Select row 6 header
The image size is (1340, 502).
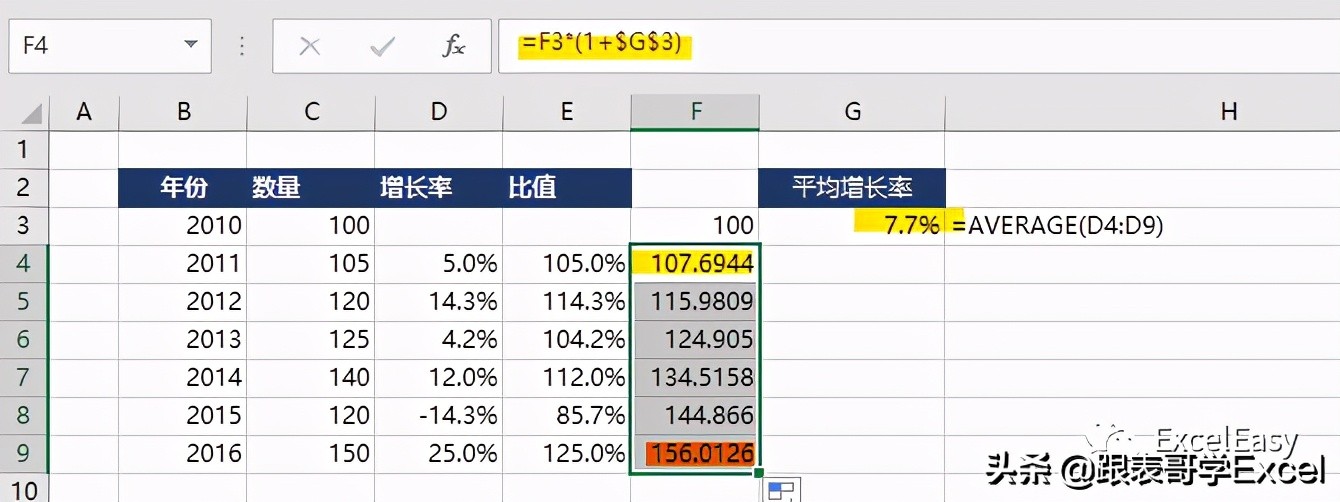(x=25, y=339)
